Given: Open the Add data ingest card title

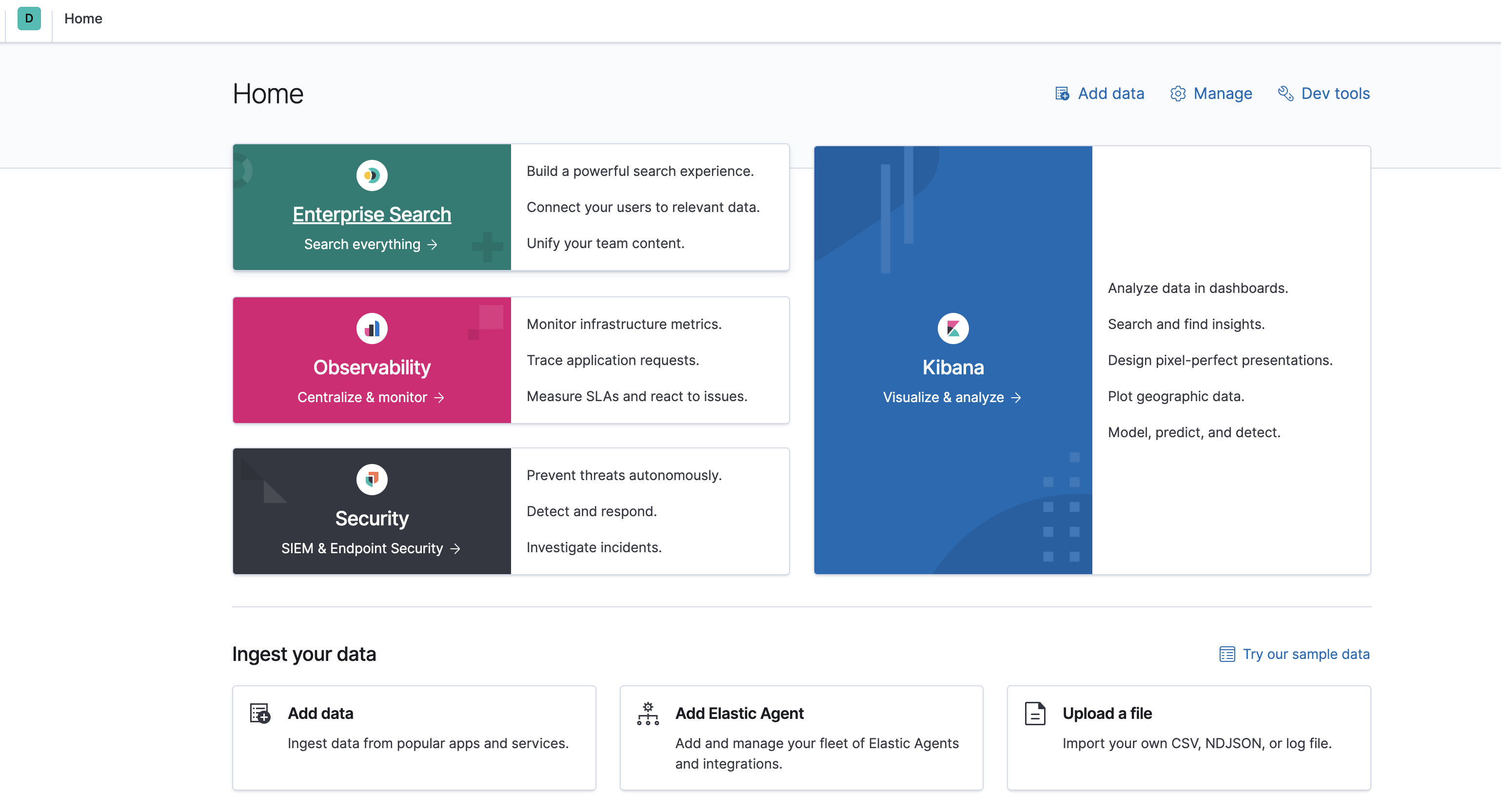Looking at the screenshot, I should tap(320, 714).
